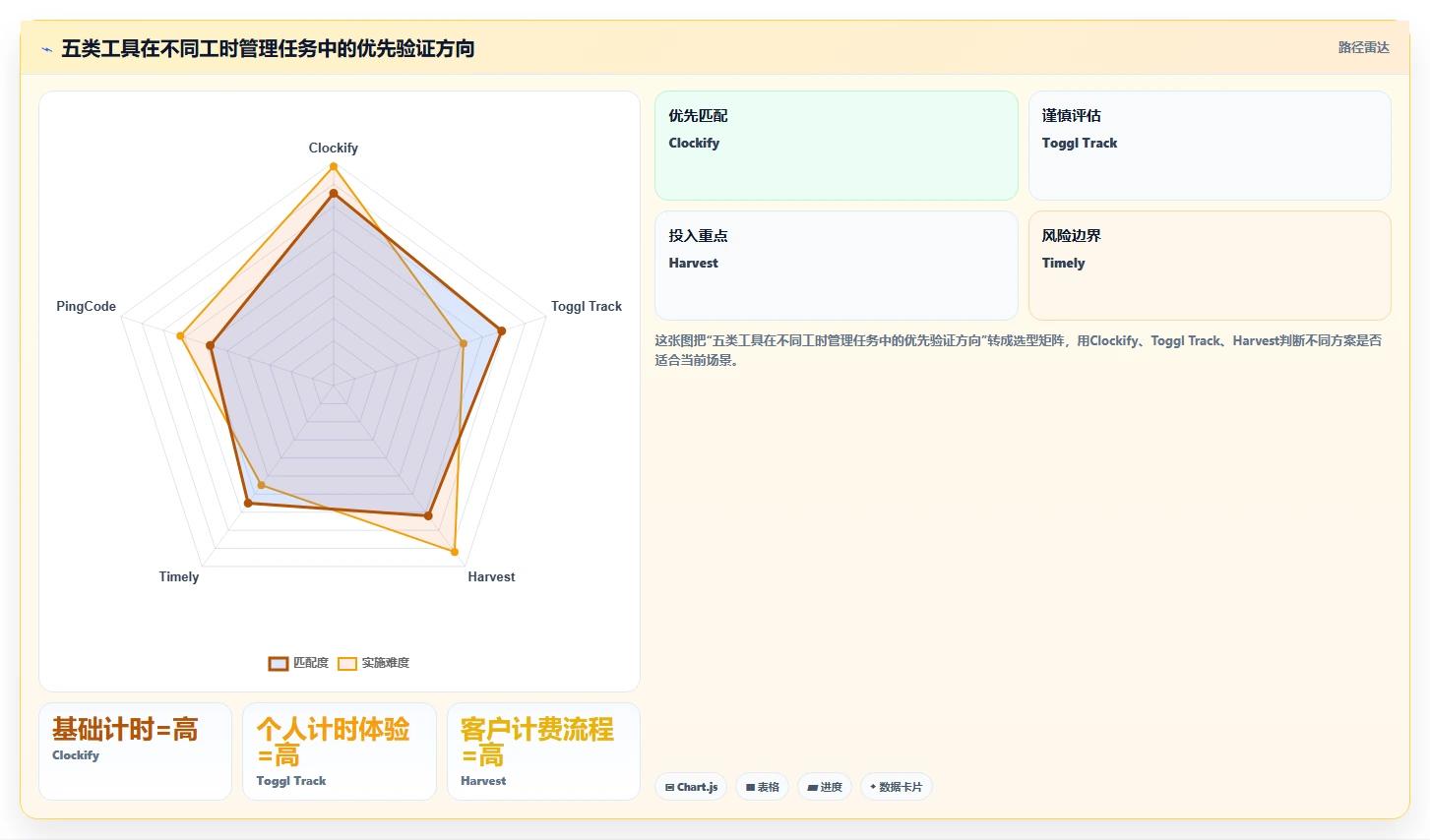Screen dimensions: 1430x840
Task: Select the 优先匹配 Clockify card
Action: 837,146
